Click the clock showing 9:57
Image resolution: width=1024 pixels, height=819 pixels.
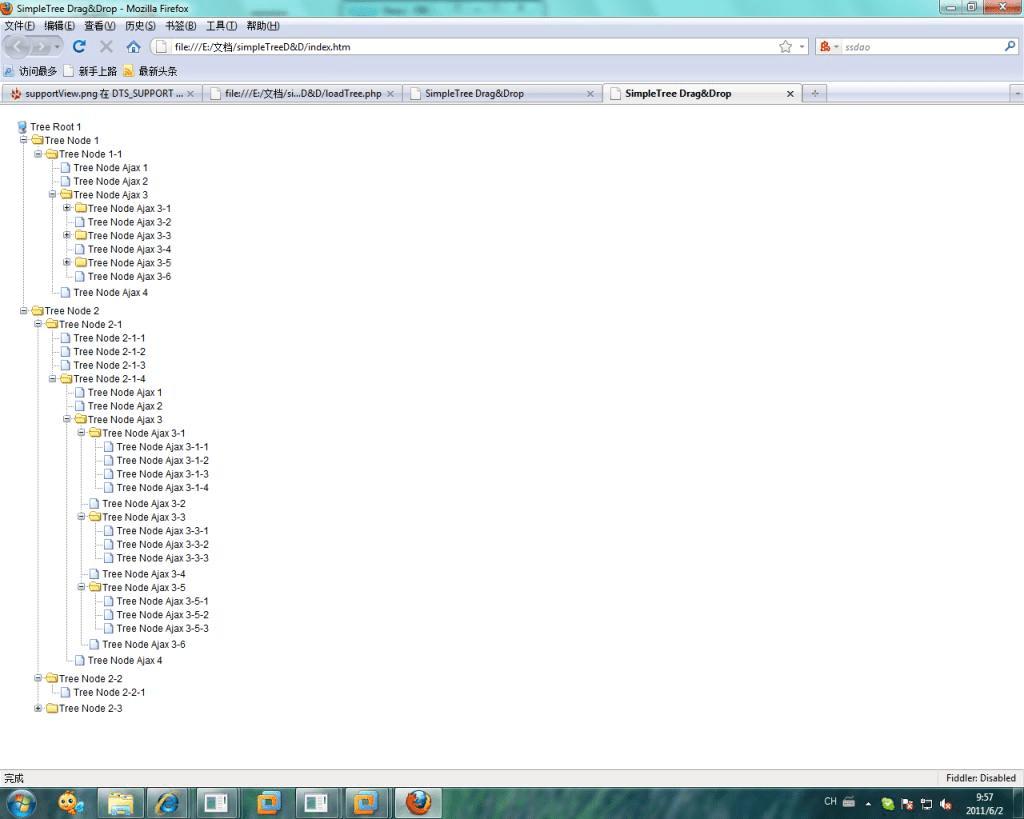(x=984, y=797)
